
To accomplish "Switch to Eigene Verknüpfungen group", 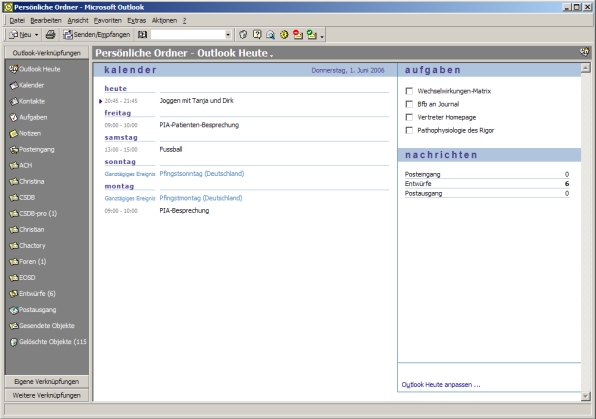I will 47,381.
